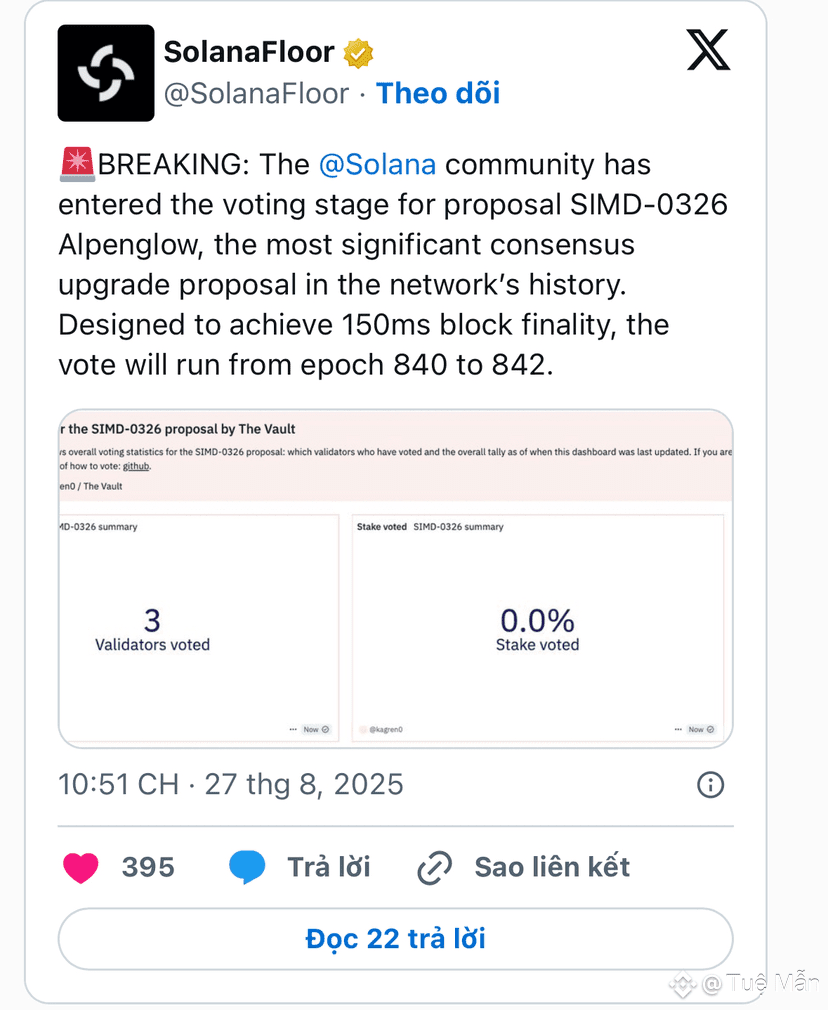The height and width of the screenshot is (1010, 828).
Task: Click the 395 likes count
Action: tap(148, 867)
